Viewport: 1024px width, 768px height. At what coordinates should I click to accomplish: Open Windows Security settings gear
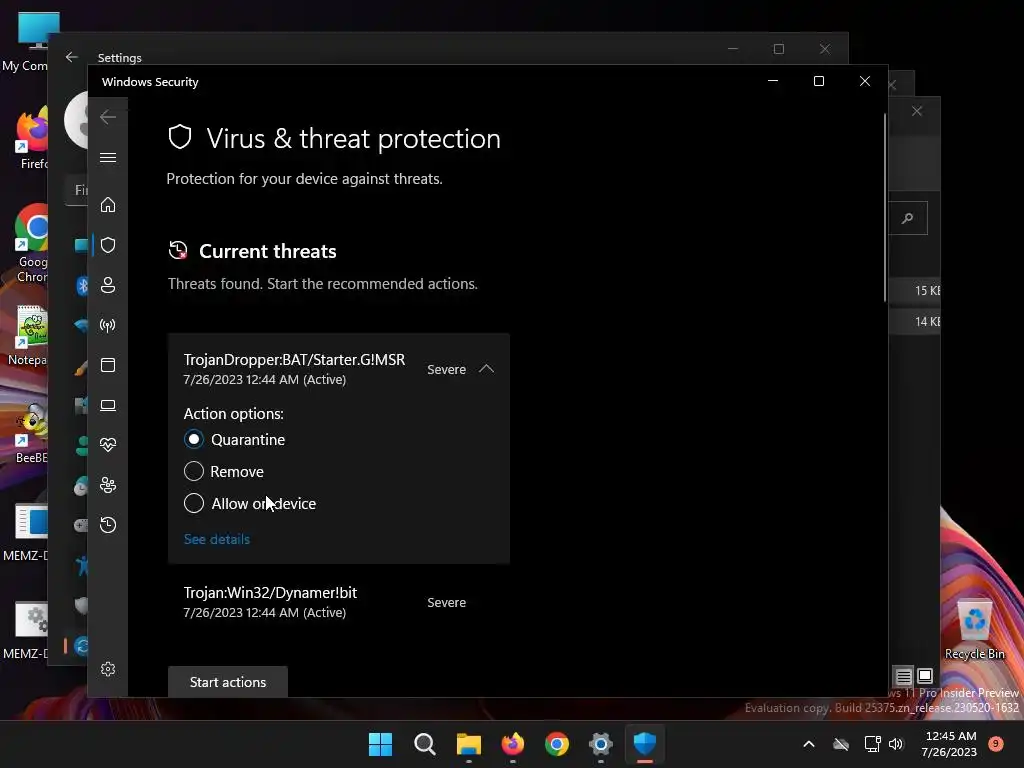click(108, 669)
